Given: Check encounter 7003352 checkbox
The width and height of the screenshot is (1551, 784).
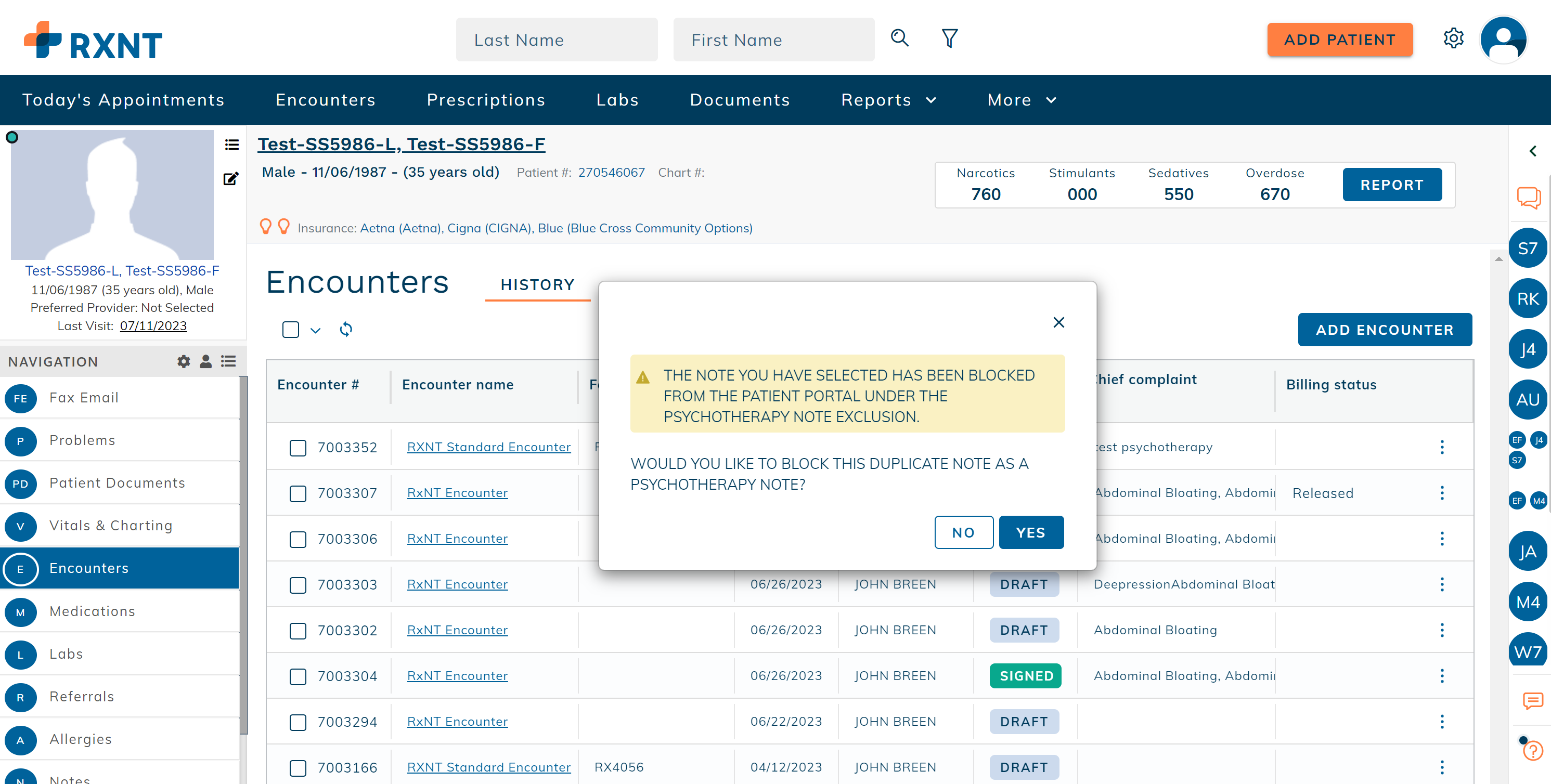Looking at the screenshot, I should [x=298, y=448].
